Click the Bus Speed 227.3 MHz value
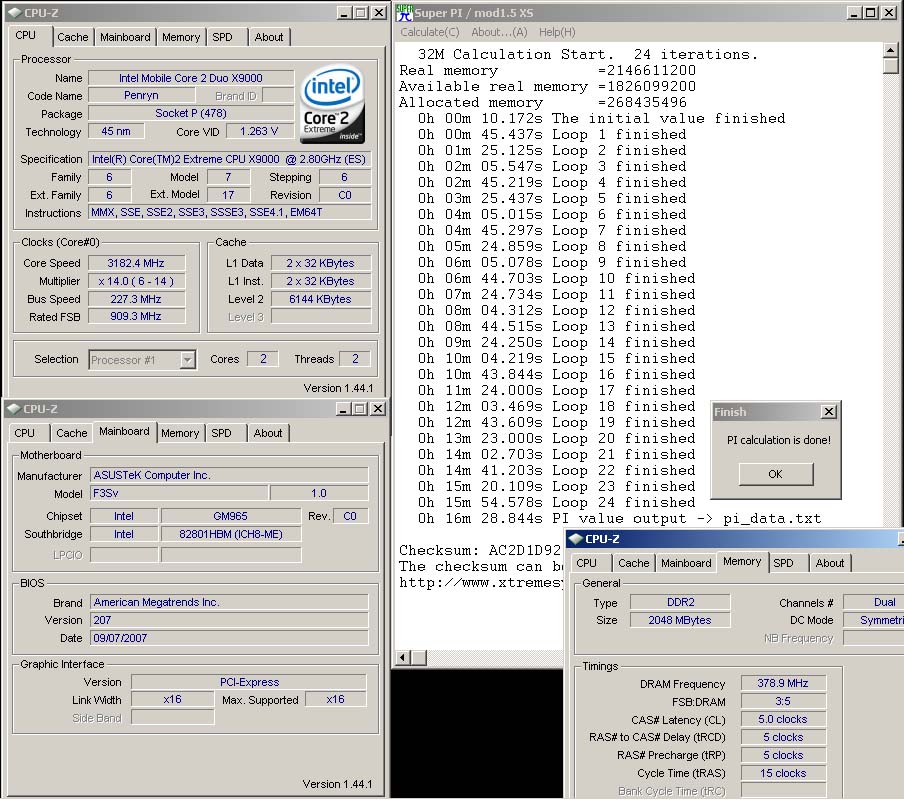904x800 pixels. (136, 299)
